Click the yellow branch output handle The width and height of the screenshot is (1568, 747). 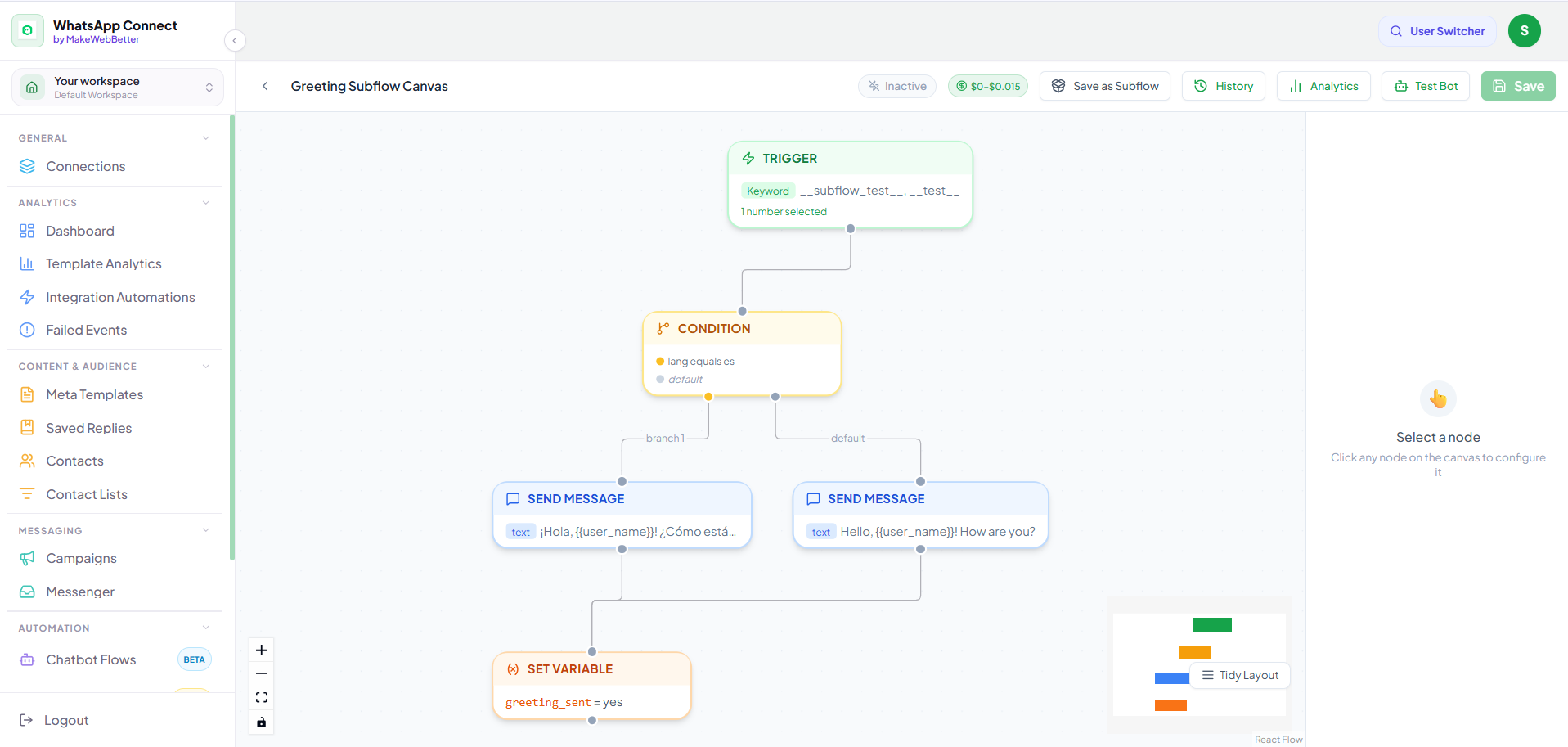click(708, 397)
